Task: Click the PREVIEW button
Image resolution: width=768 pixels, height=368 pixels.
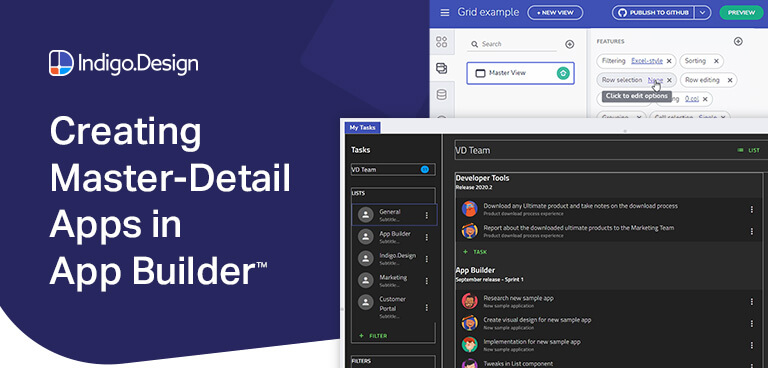Action: click(x=741, y=13)
